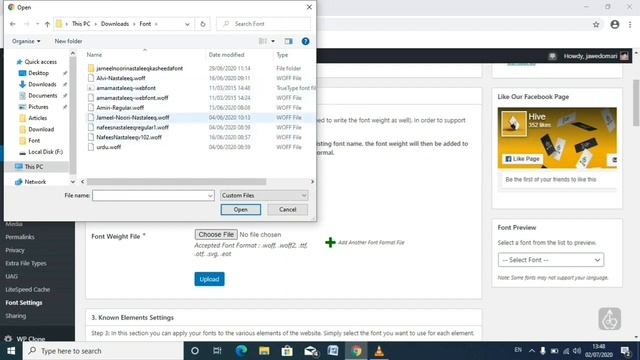The width and height of the screenshot is (640, 360).
Task: Select This PC in navigation pane
Action: [x=33, y=167]
